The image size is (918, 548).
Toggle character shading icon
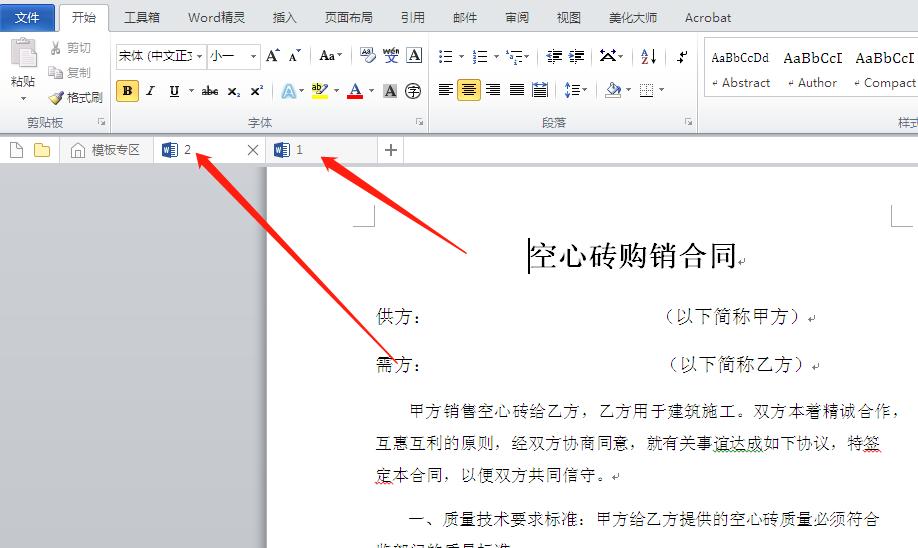390,91
